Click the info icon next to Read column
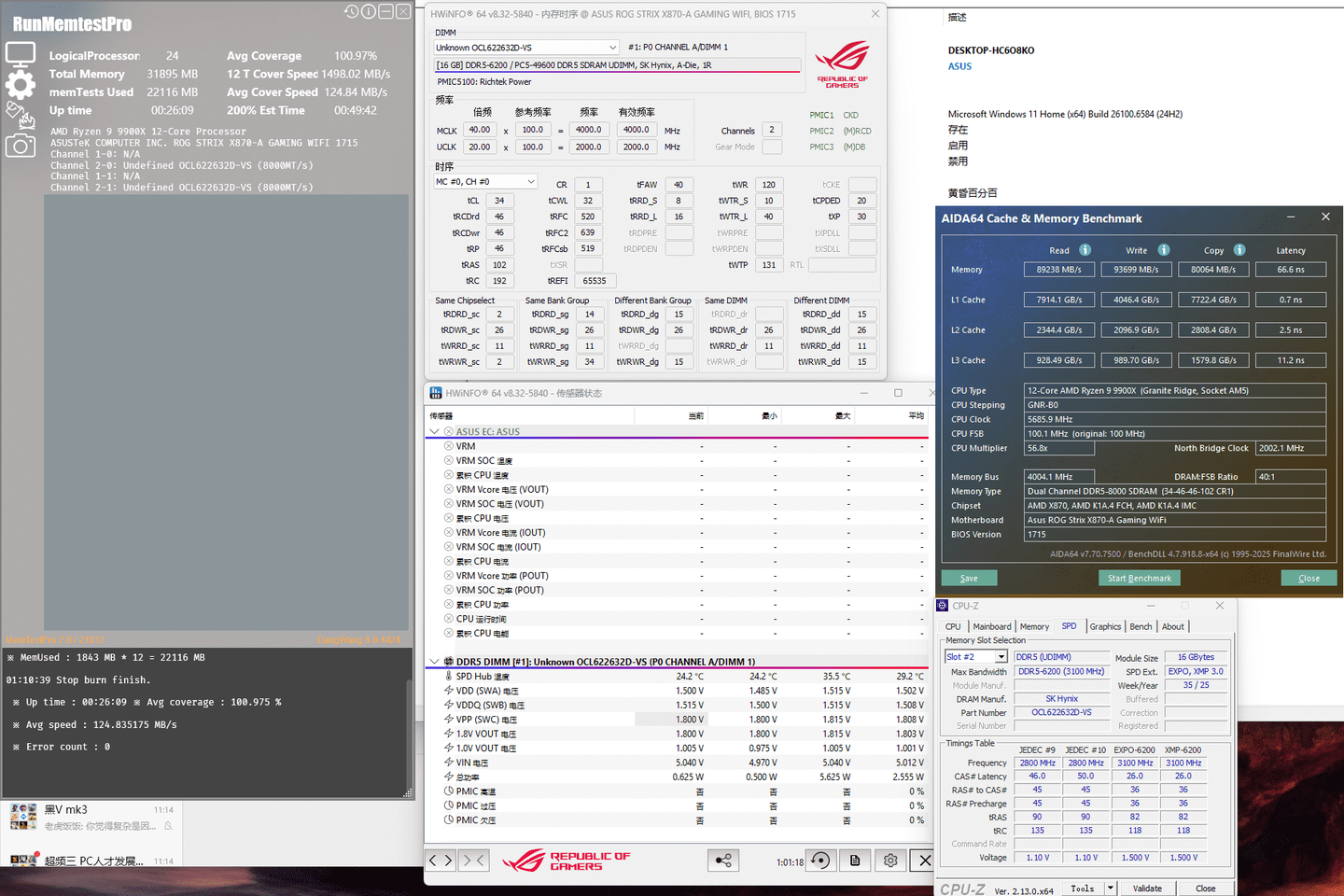Screen dimensions: 1344x896 pos(1085,250)
